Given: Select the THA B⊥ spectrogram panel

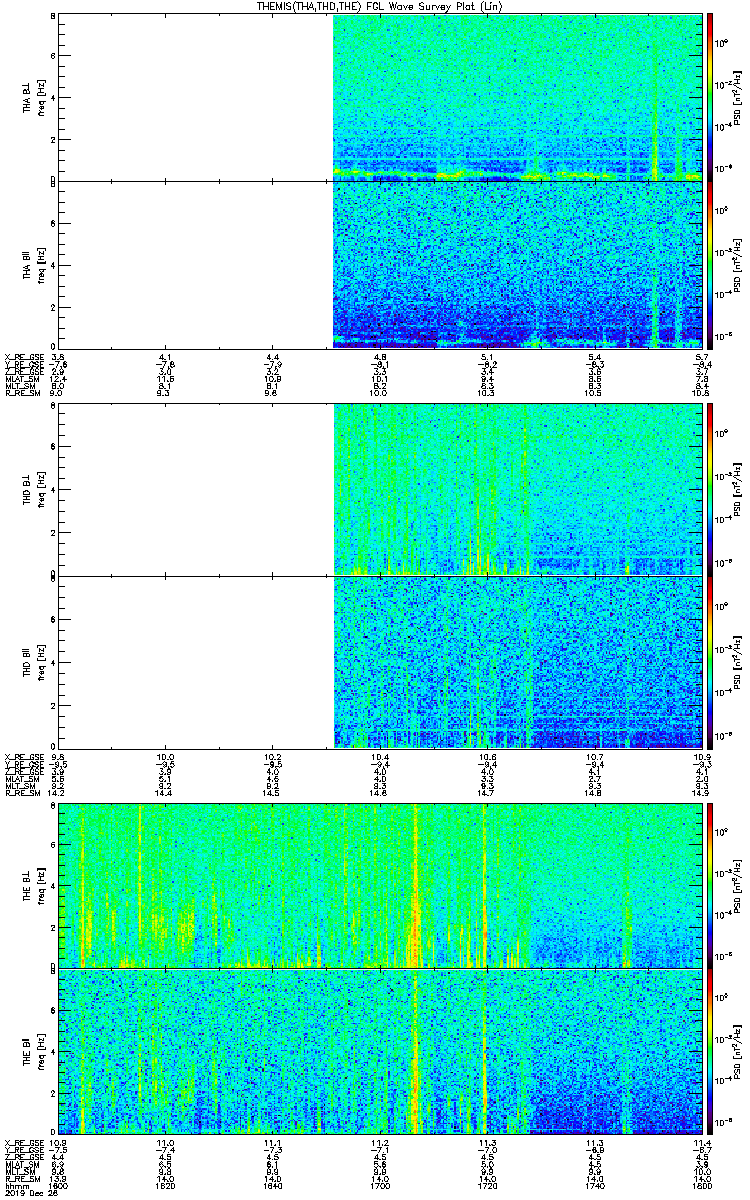Looking at the screenshot, I should (380, 97).
